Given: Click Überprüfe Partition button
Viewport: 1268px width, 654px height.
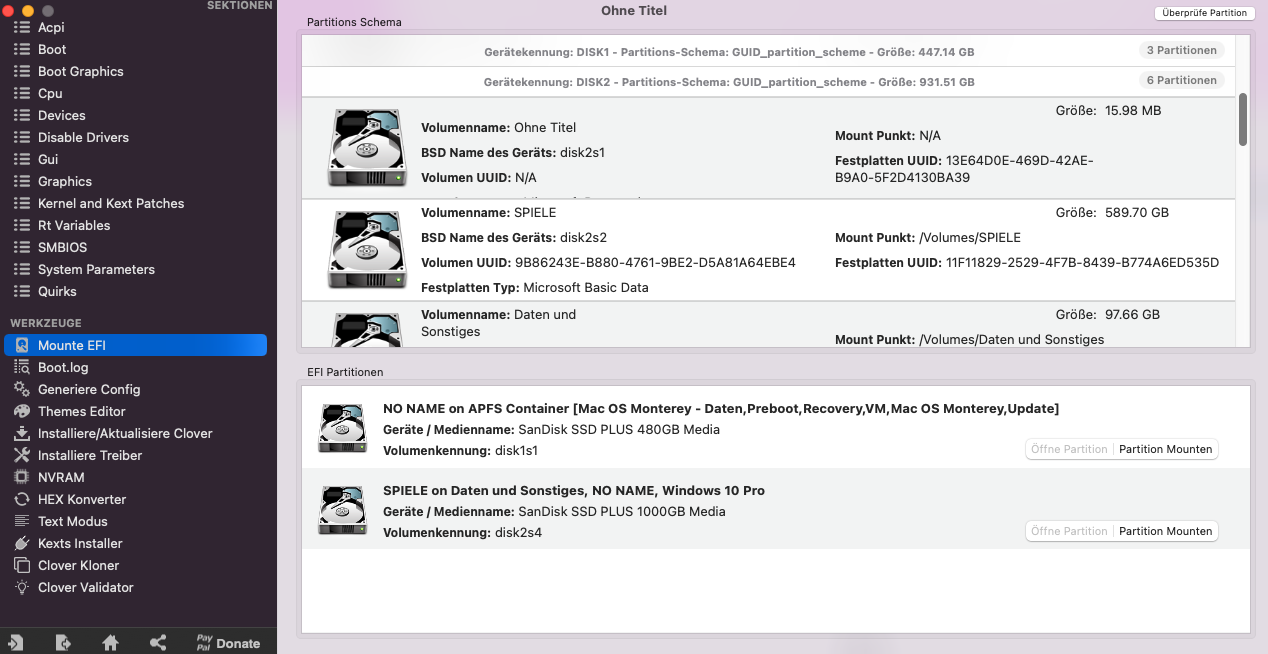Looking at the screenshot, I should (x=1204, y=13).
